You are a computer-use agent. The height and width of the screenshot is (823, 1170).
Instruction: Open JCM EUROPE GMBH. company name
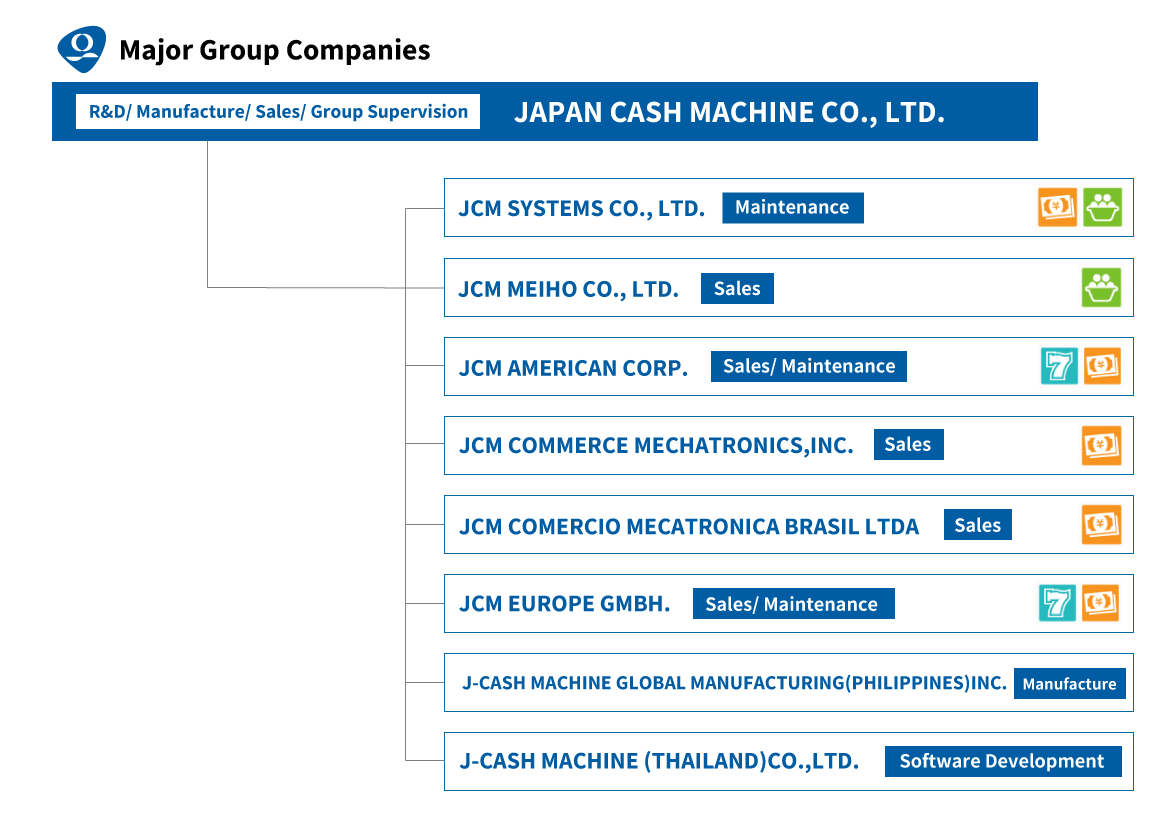point(564,604)
